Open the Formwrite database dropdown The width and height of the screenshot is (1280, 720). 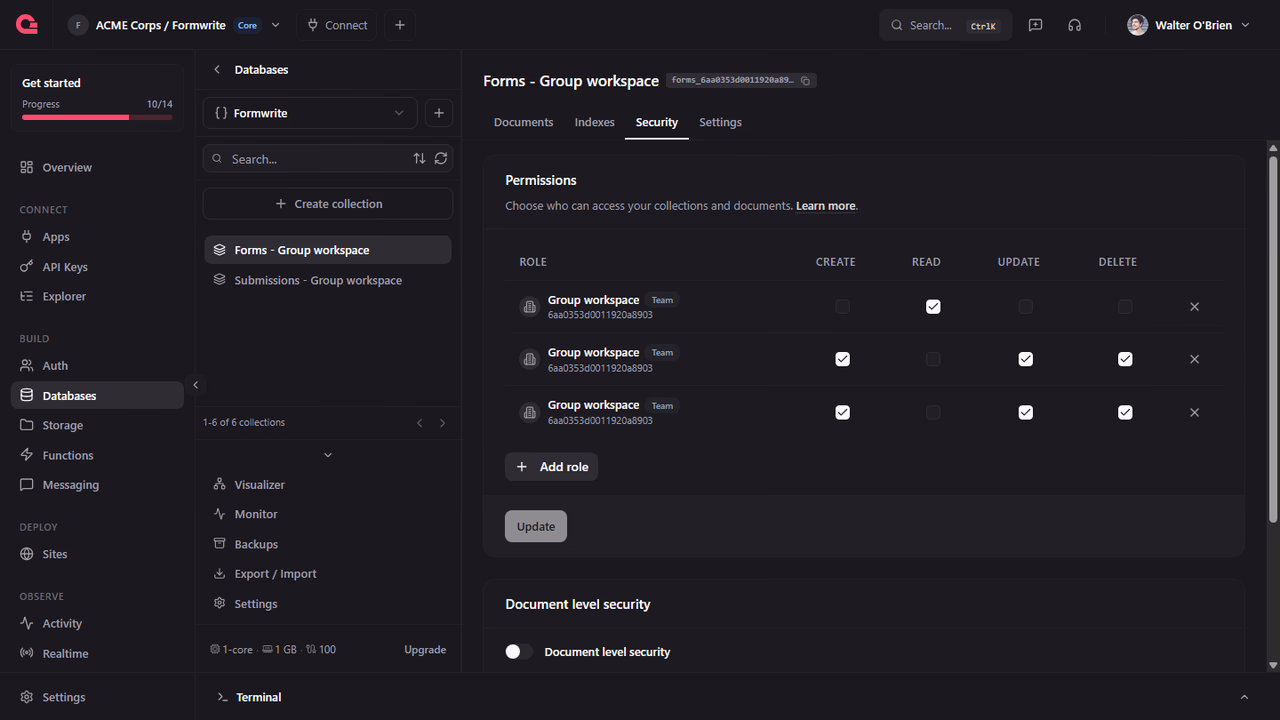[310, 113]
